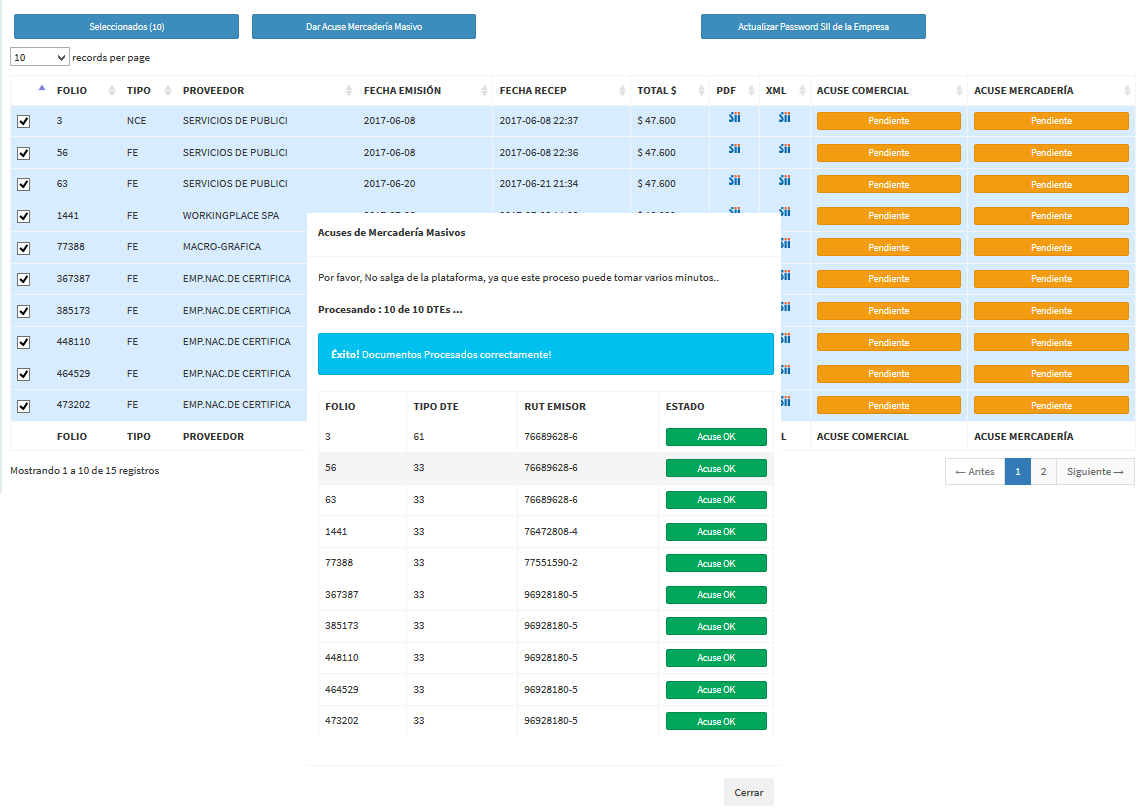Click Acuse OK status for folio 3
This screenshot has width=1142, height=811.
716,437
